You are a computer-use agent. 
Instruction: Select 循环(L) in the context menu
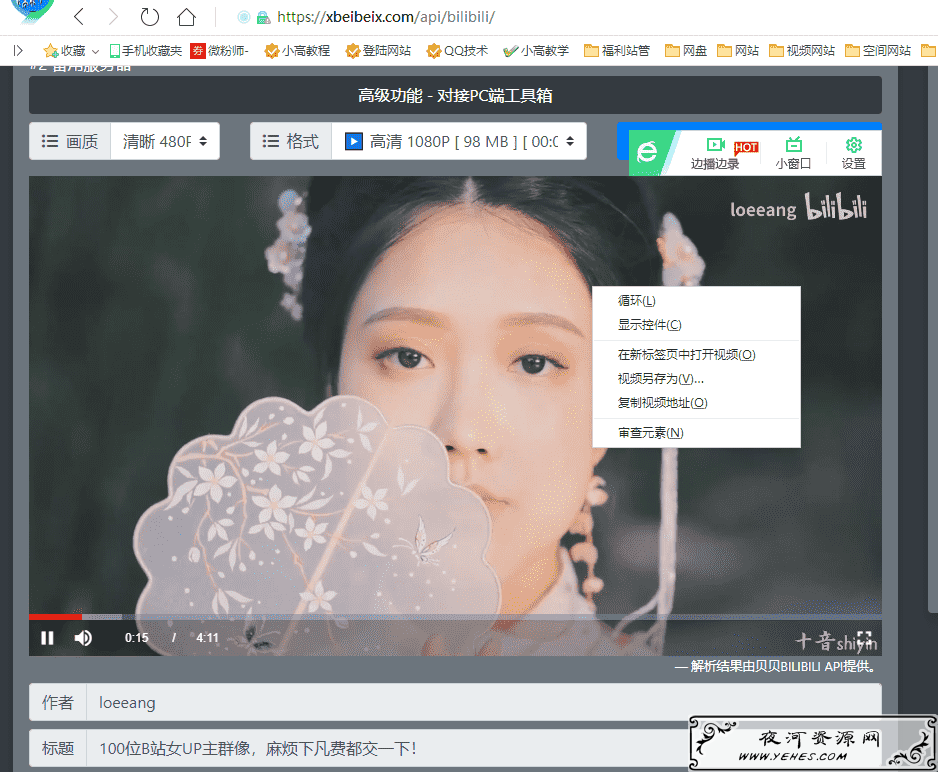[696, 301]
